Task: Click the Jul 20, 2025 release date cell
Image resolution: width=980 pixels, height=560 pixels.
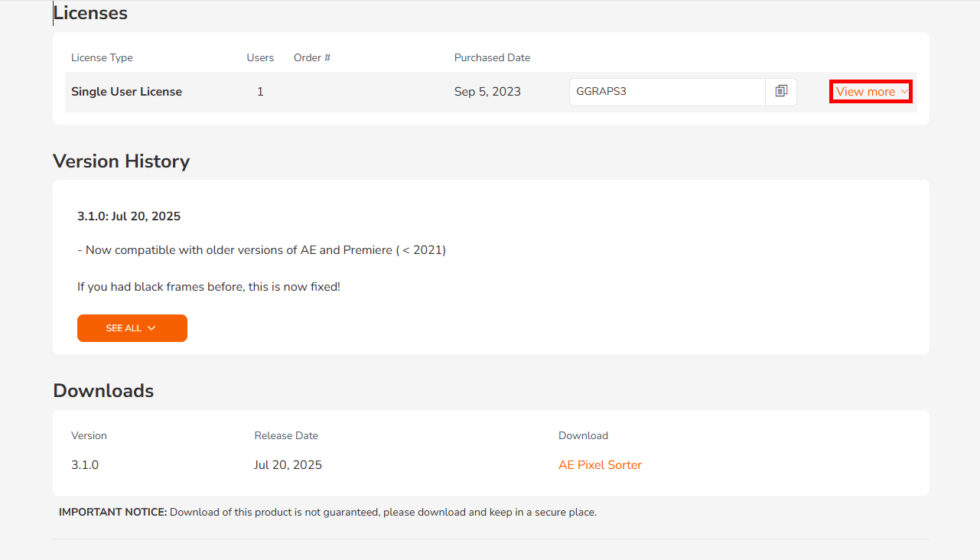Action: click(x=288, y=465)
